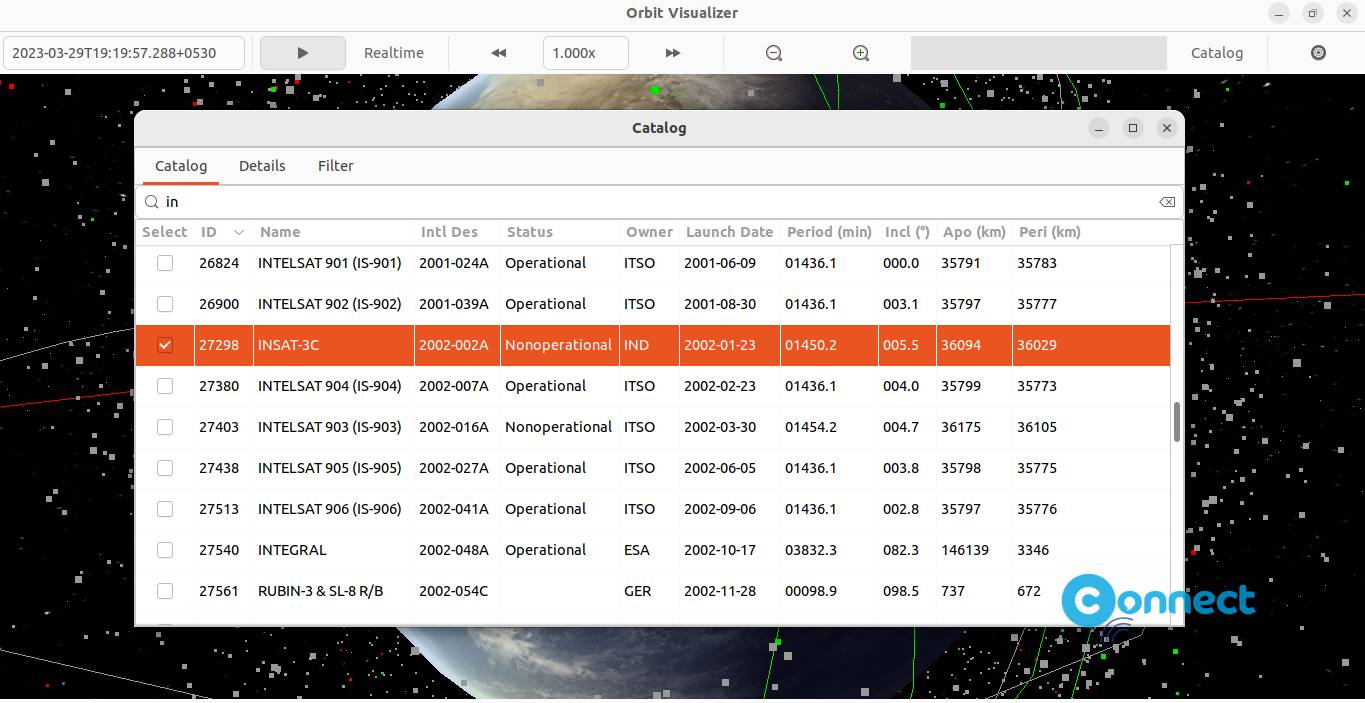Open settings via the gear icon
Viewport: 1365px width, 703px height.
(x=1318, y=53)
